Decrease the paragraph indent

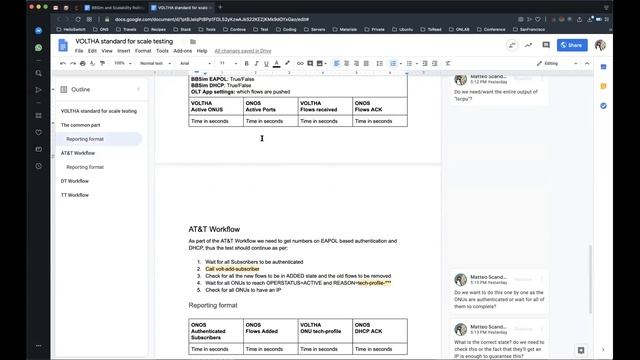click(424, 63)
